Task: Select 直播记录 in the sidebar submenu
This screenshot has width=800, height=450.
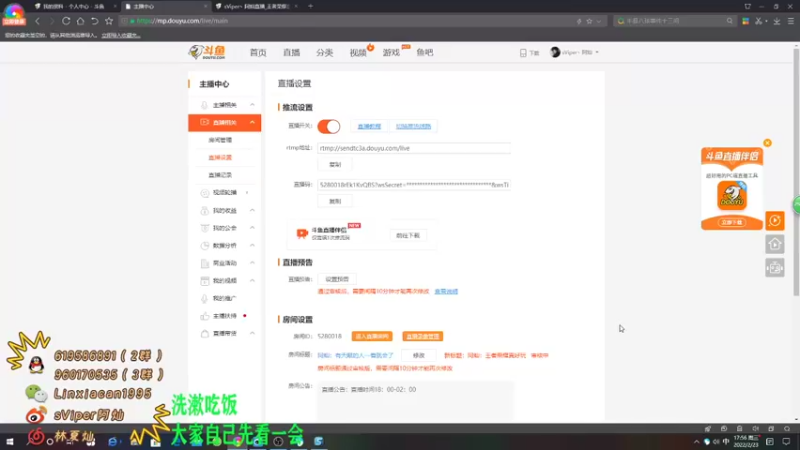Action: [x=220, y=175]
